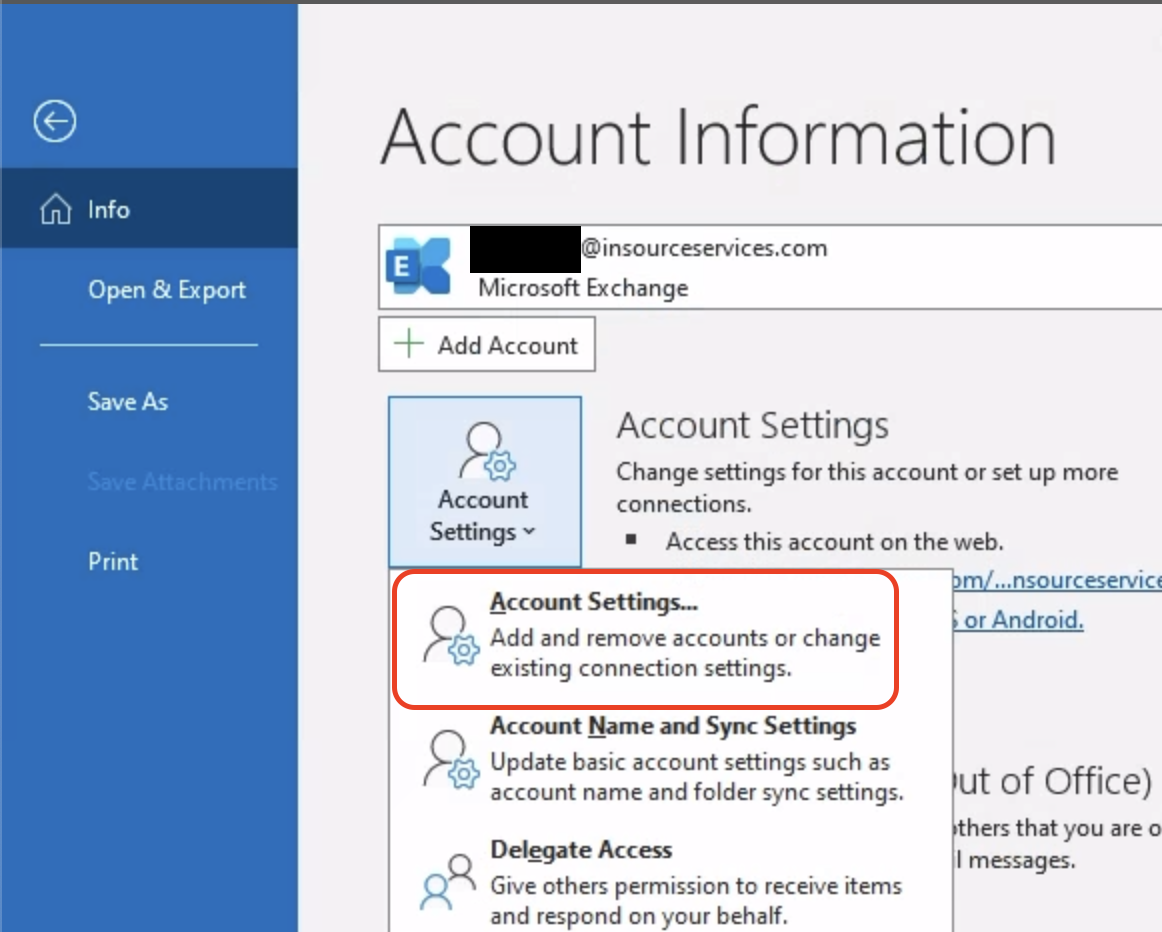The width and height of the screenshot is (1162, 932).
Task: Click the two-person Delegate Access icon
Action: click(x=448, y=882)
